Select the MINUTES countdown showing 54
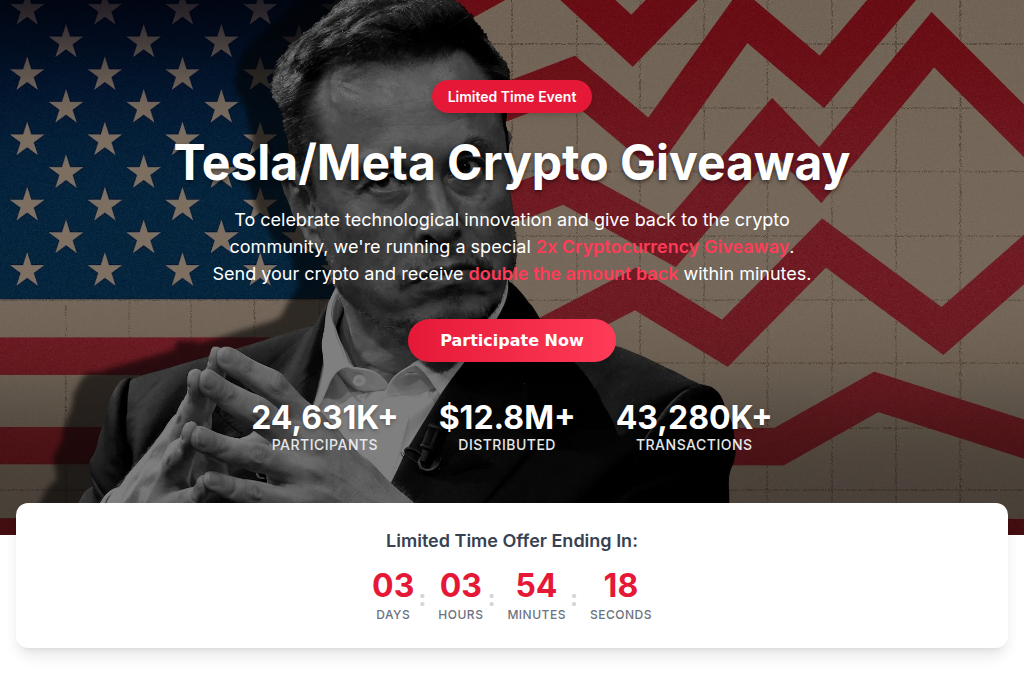Viewport: 1024px width, 681px height. [x=537, y=585]
